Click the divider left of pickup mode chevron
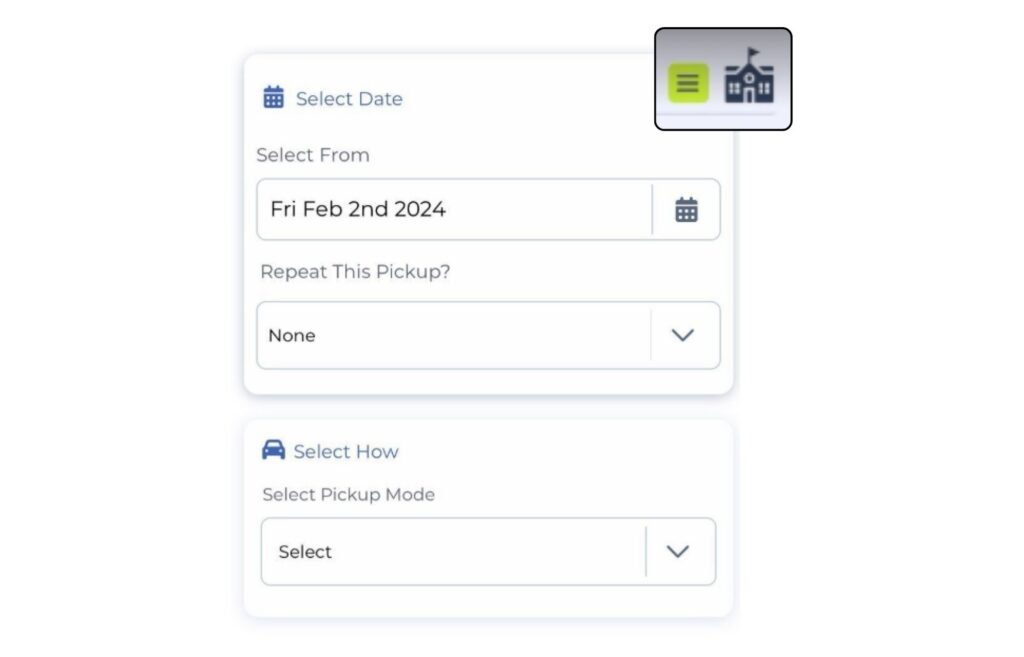Viewport: 1024px width, 657px height. (x=646, y=551)
